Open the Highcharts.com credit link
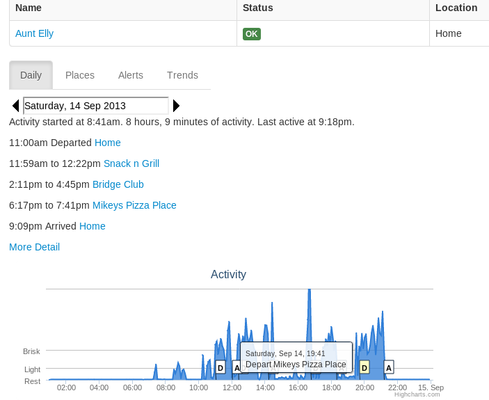 point(417,395)
